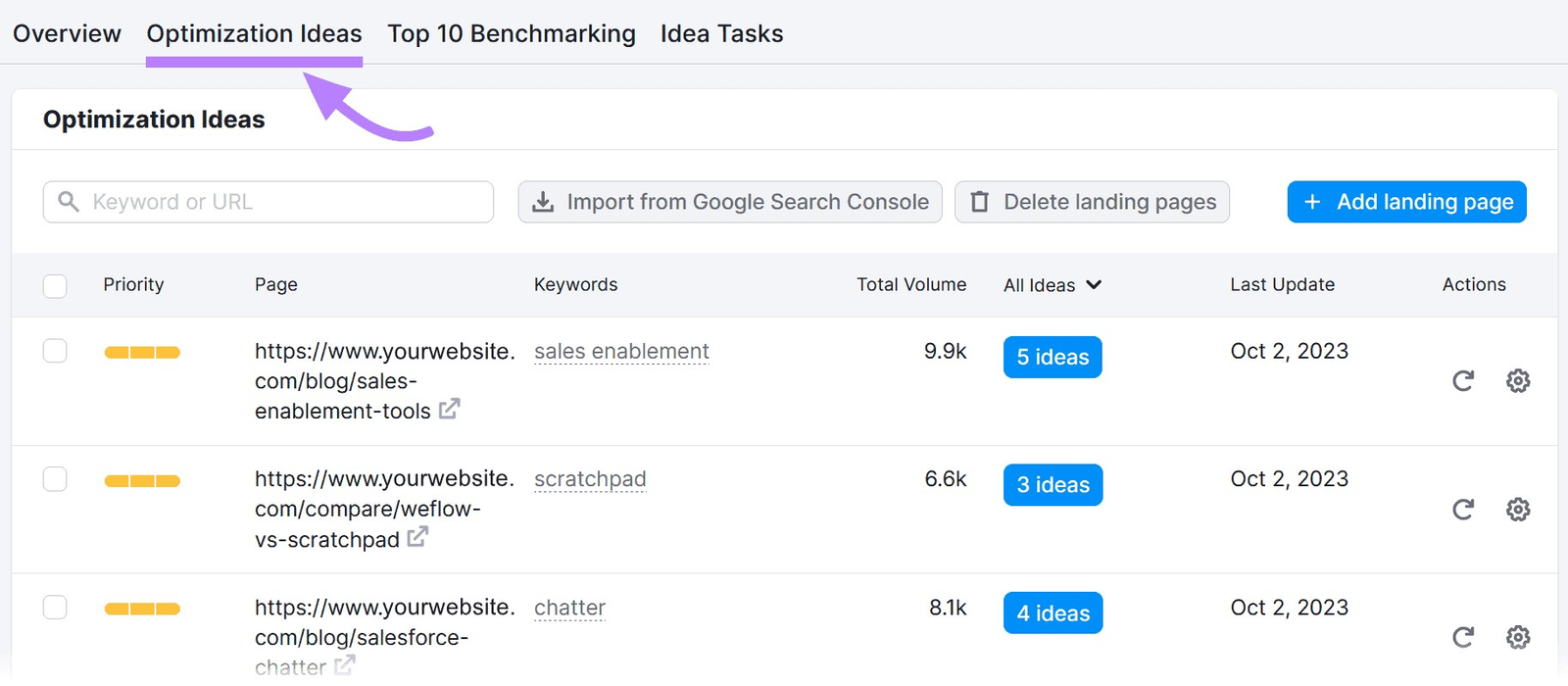Click the Last Update column header

click(x=1282, y=284)
